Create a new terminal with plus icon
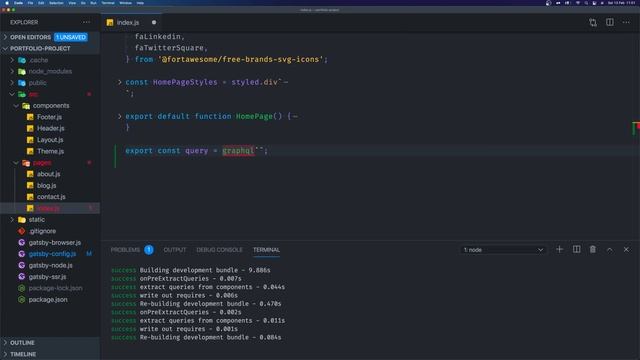This screenshot has width=640, height=360. 559,249
